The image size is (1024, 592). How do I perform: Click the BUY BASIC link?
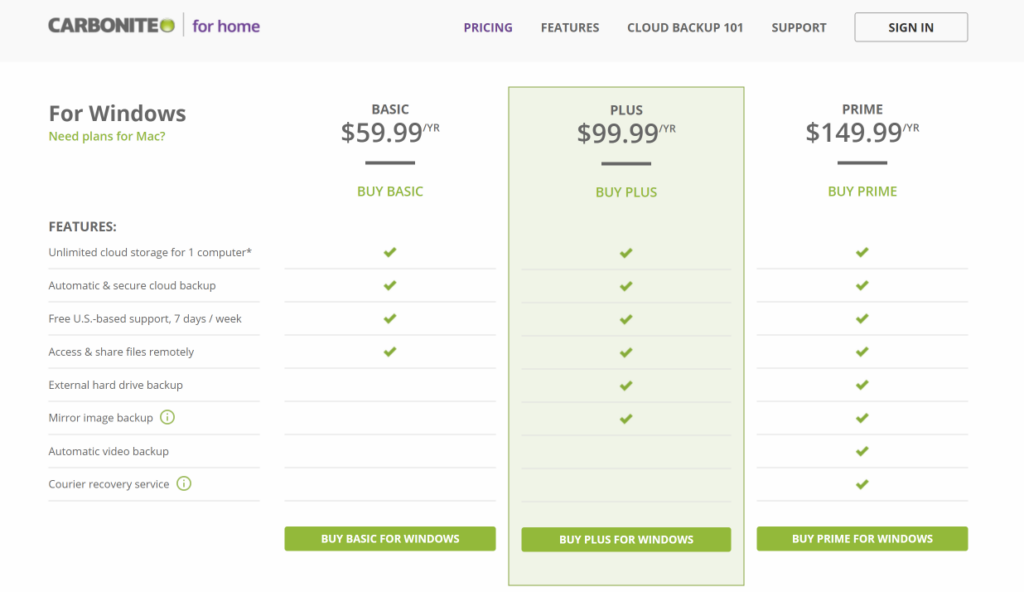coord(390,191)
